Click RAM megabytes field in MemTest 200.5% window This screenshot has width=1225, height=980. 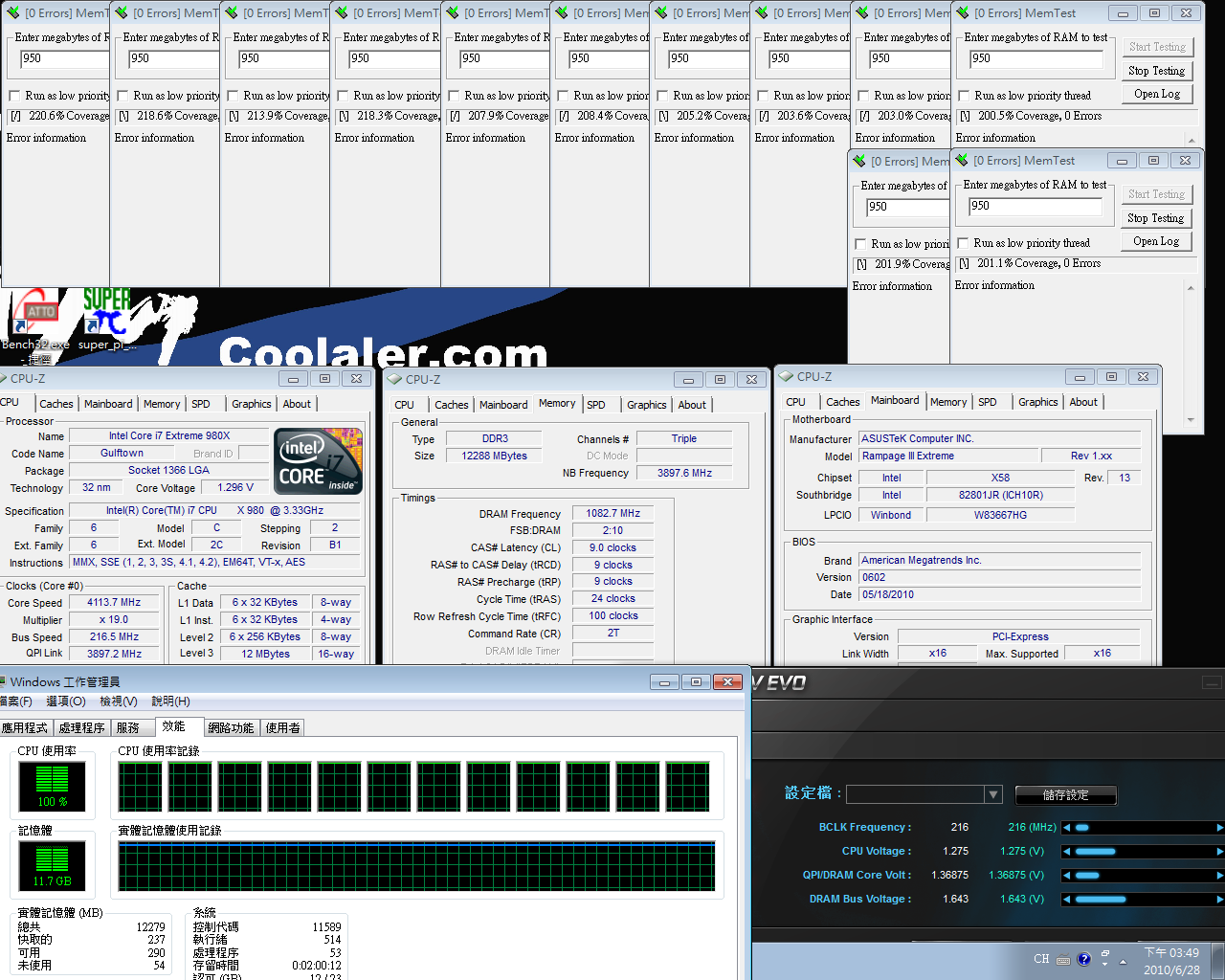[1035, 58]
